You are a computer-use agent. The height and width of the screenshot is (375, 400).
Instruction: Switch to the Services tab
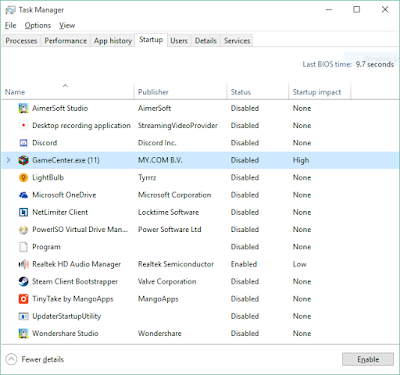237,41
